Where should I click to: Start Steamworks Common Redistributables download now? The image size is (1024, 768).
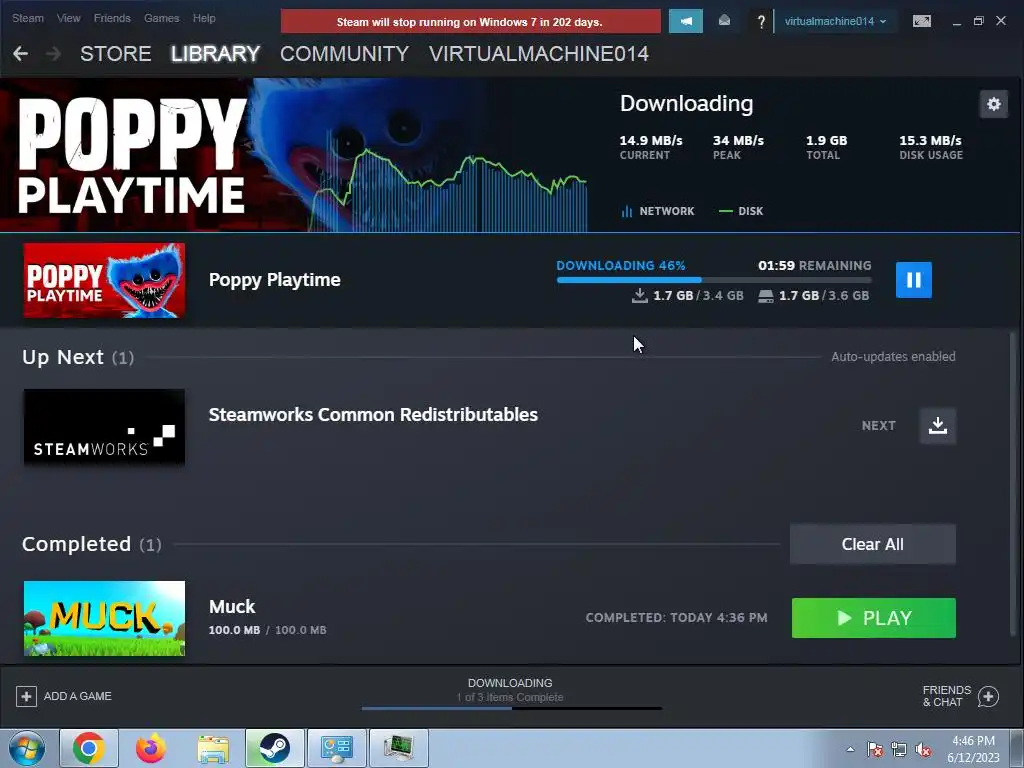click(937, 426)
